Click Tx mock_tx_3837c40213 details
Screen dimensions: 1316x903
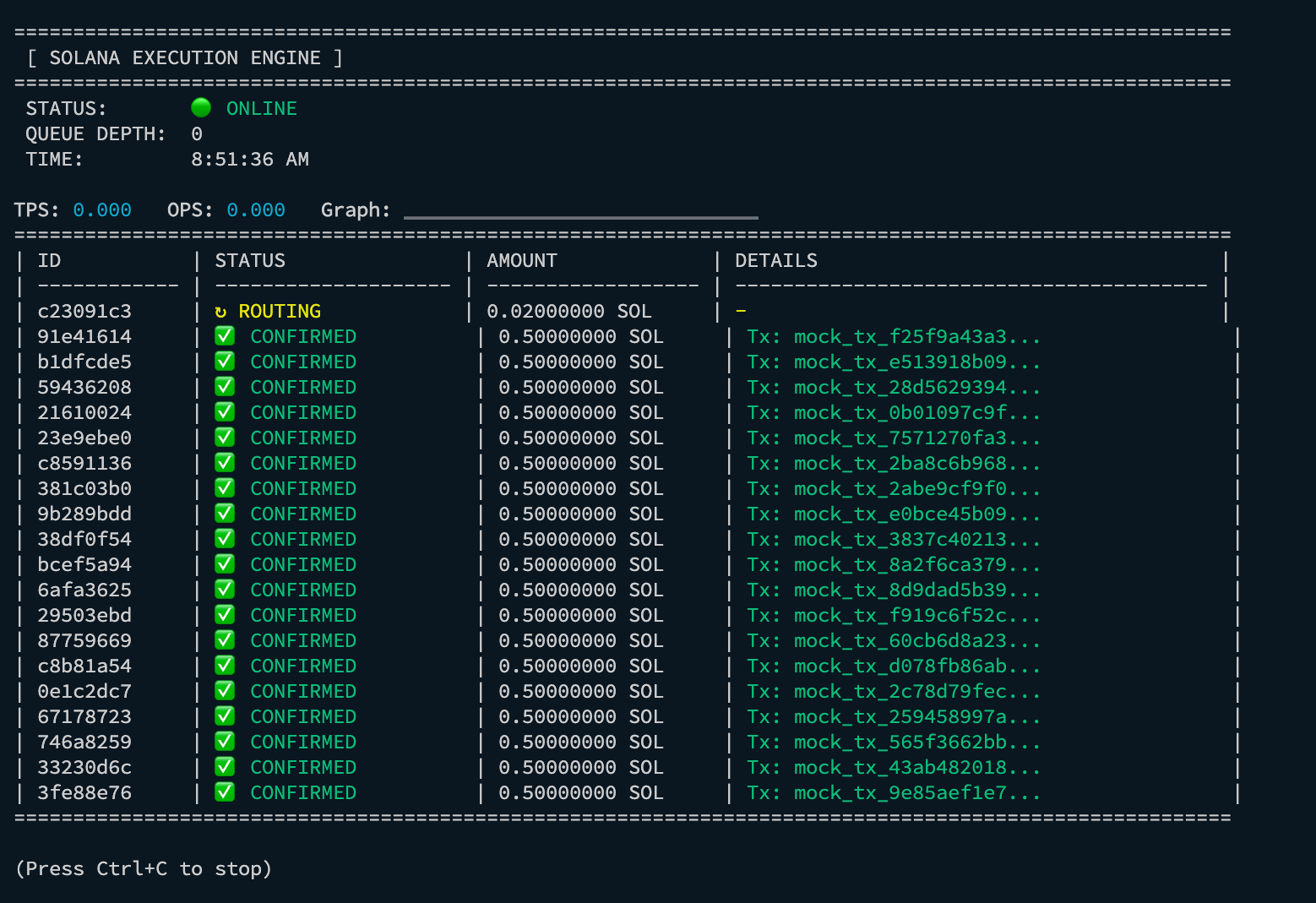[894, 539]
